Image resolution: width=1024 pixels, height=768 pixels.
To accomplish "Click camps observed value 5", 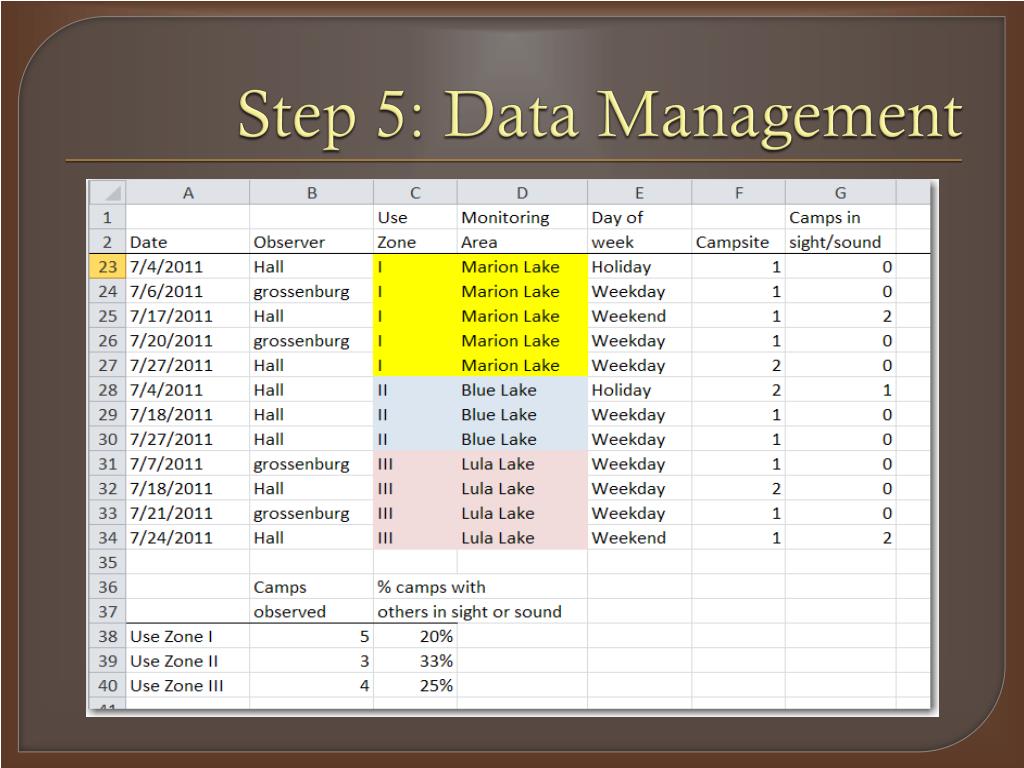I will 312,636.
